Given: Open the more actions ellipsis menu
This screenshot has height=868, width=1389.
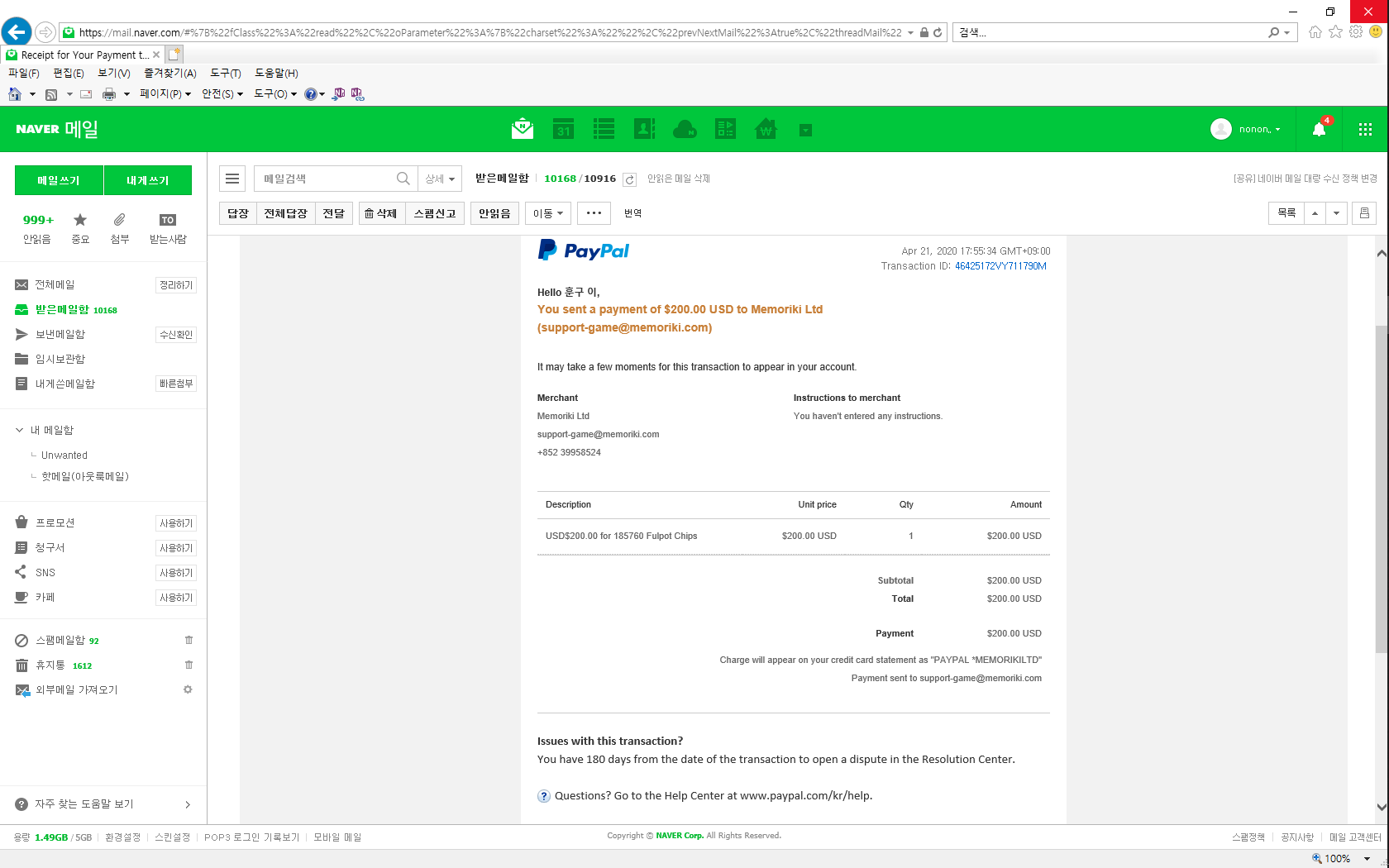Looking at the screenshot, I should point(594,213).
